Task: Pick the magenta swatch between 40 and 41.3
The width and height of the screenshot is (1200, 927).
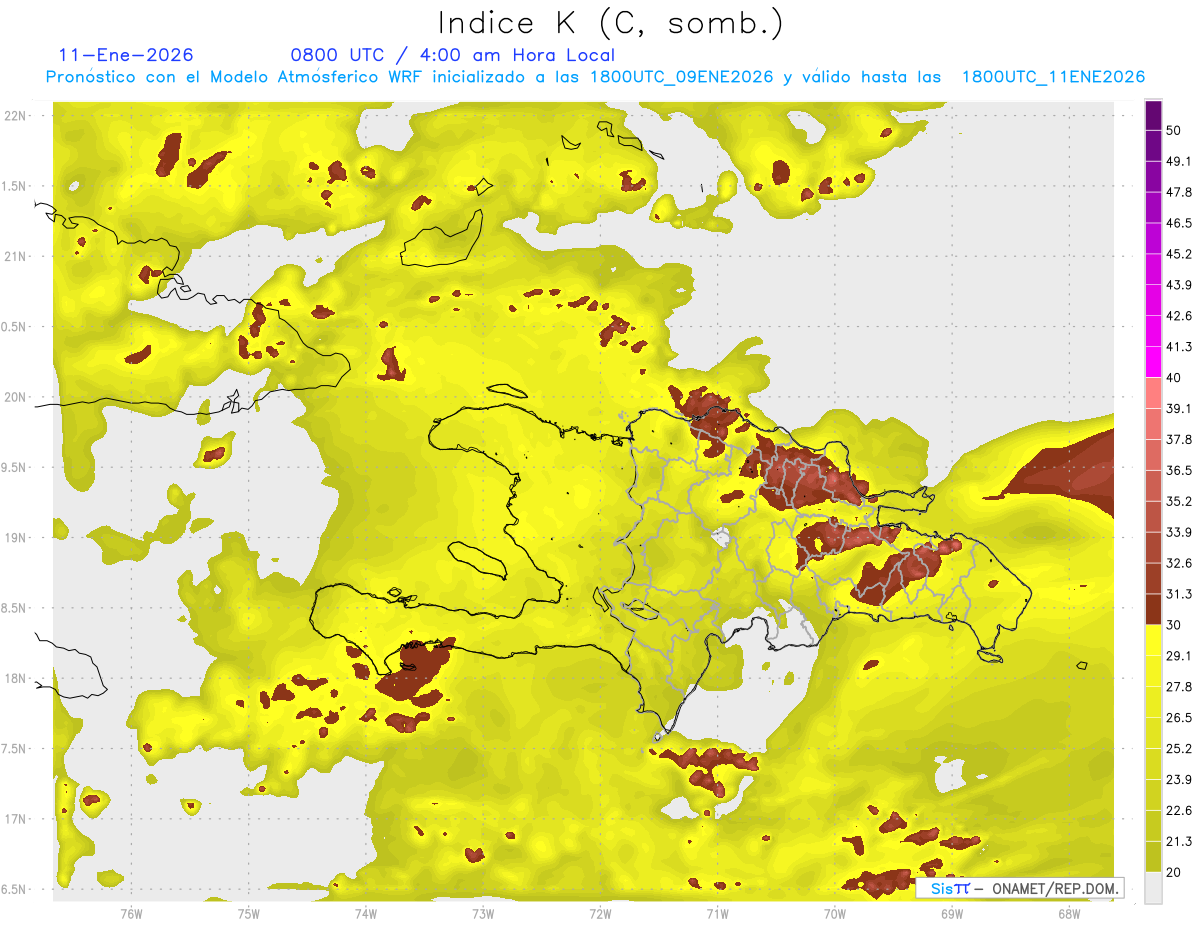Action: 1153,362
